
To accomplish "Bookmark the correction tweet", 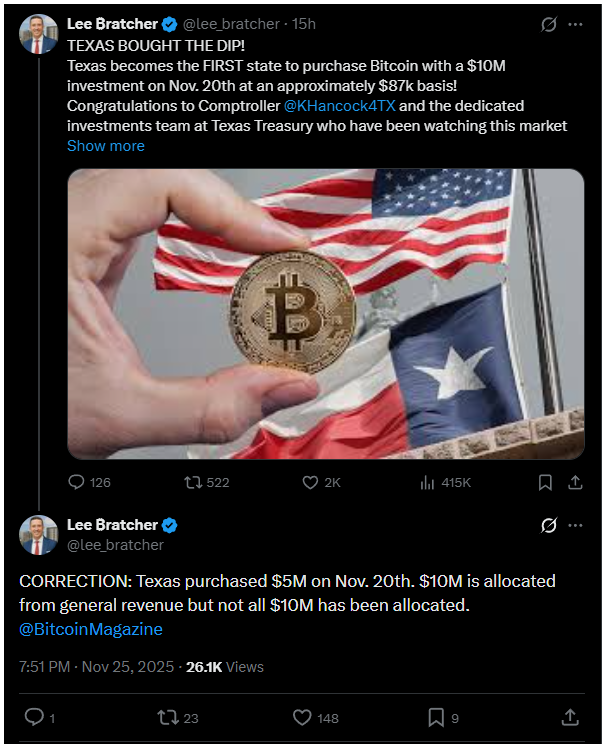I will point(436,717).
